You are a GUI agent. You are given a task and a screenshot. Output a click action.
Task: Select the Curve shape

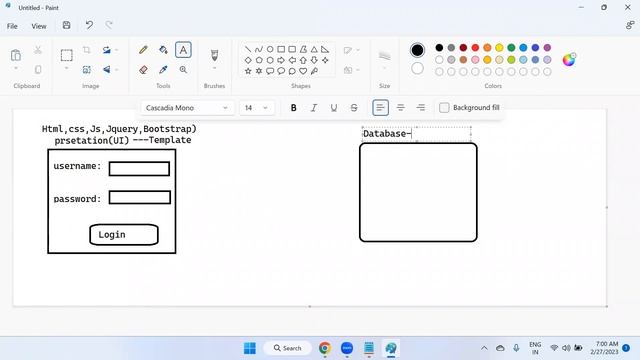[259, 49]
